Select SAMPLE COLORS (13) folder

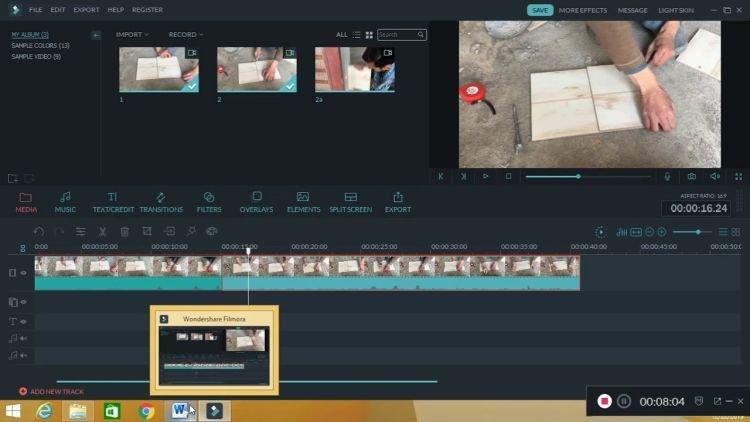(41, 45)
